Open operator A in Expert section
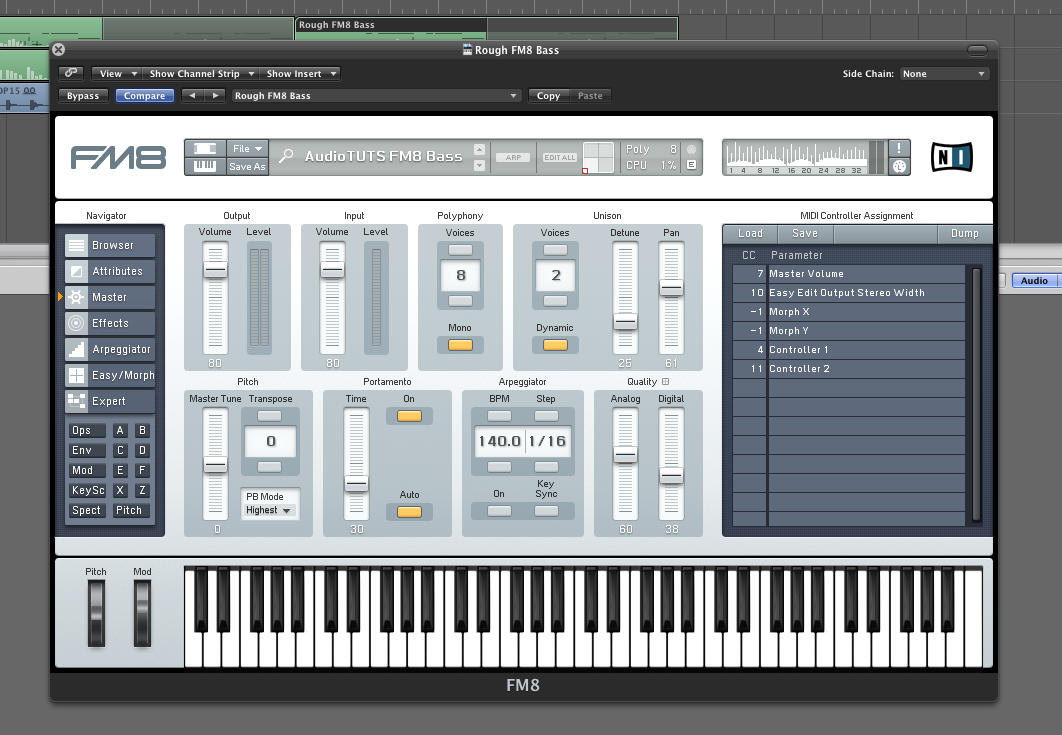The image size is (1062, 735). [120, 430]
